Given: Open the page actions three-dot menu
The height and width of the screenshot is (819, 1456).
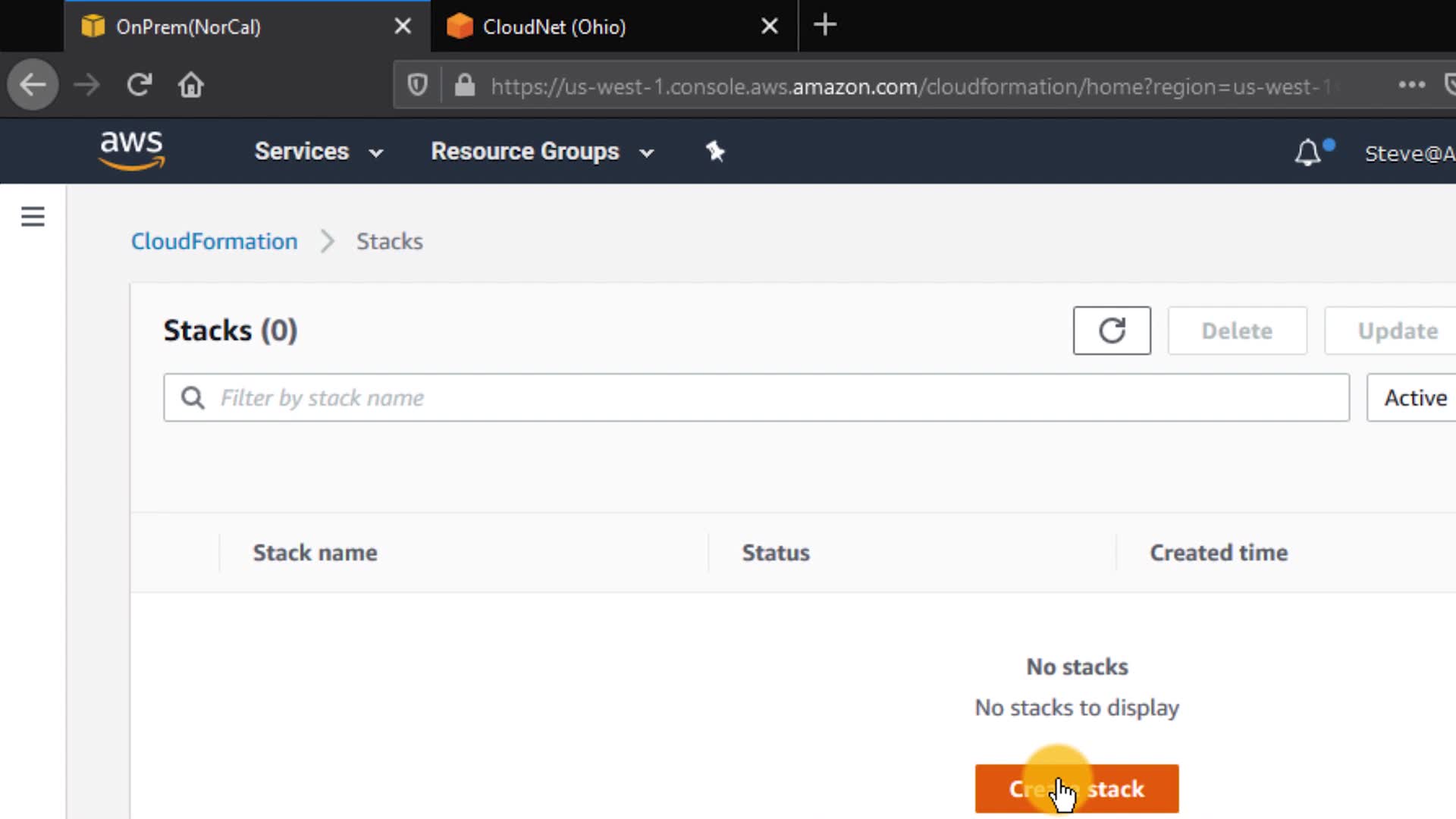Looking at the screenshot, I should click(1411, 85).
